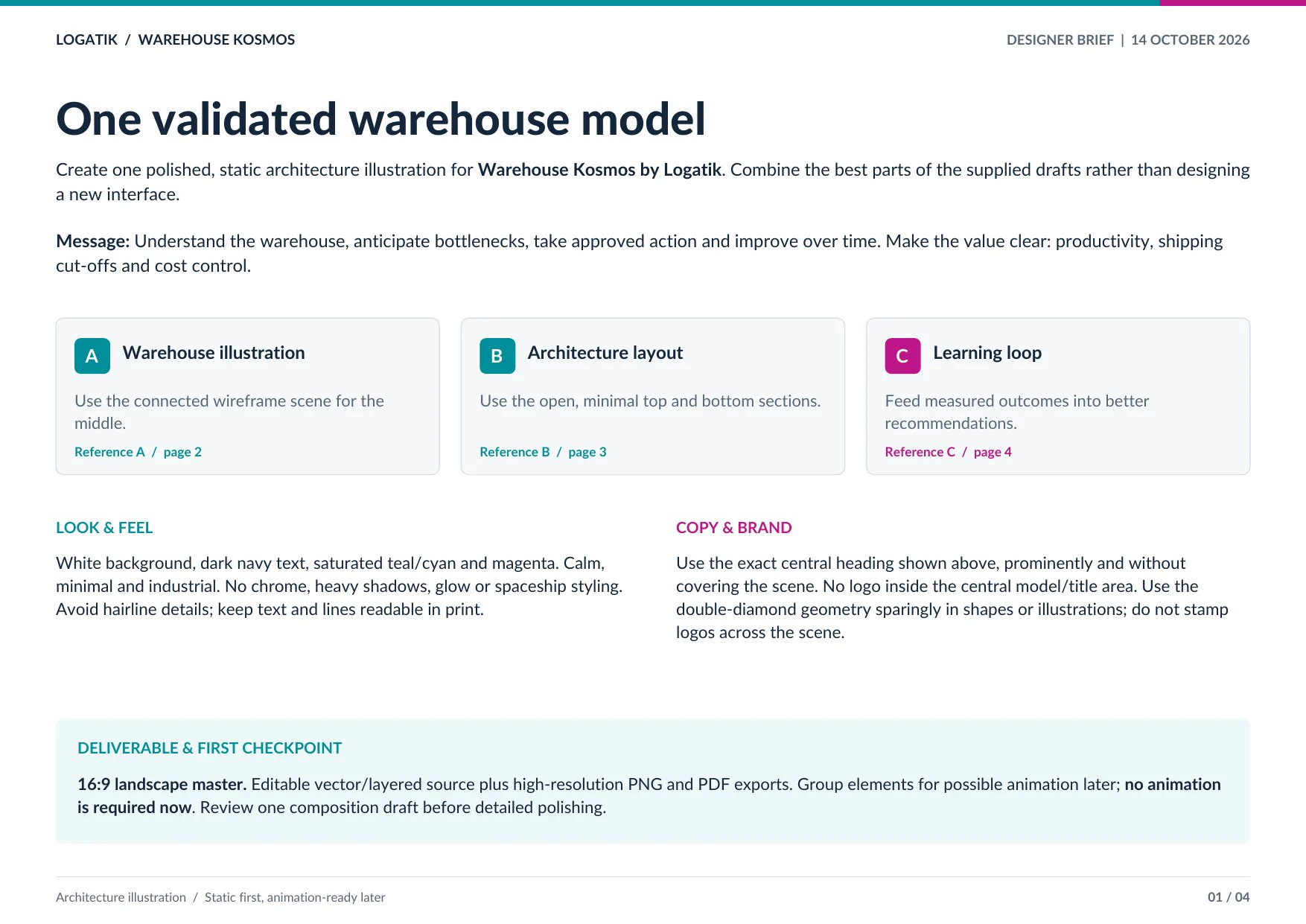Click the 14 OCTOBER 2026 date
The width and height of the screenshot is (1306, 924).
(x=1190, y=40)
